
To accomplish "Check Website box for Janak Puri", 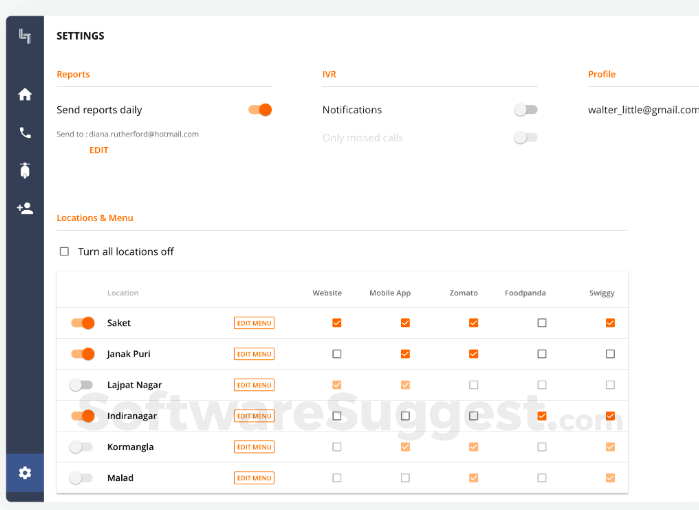I will pyautogui.click(x=337, y=354).
